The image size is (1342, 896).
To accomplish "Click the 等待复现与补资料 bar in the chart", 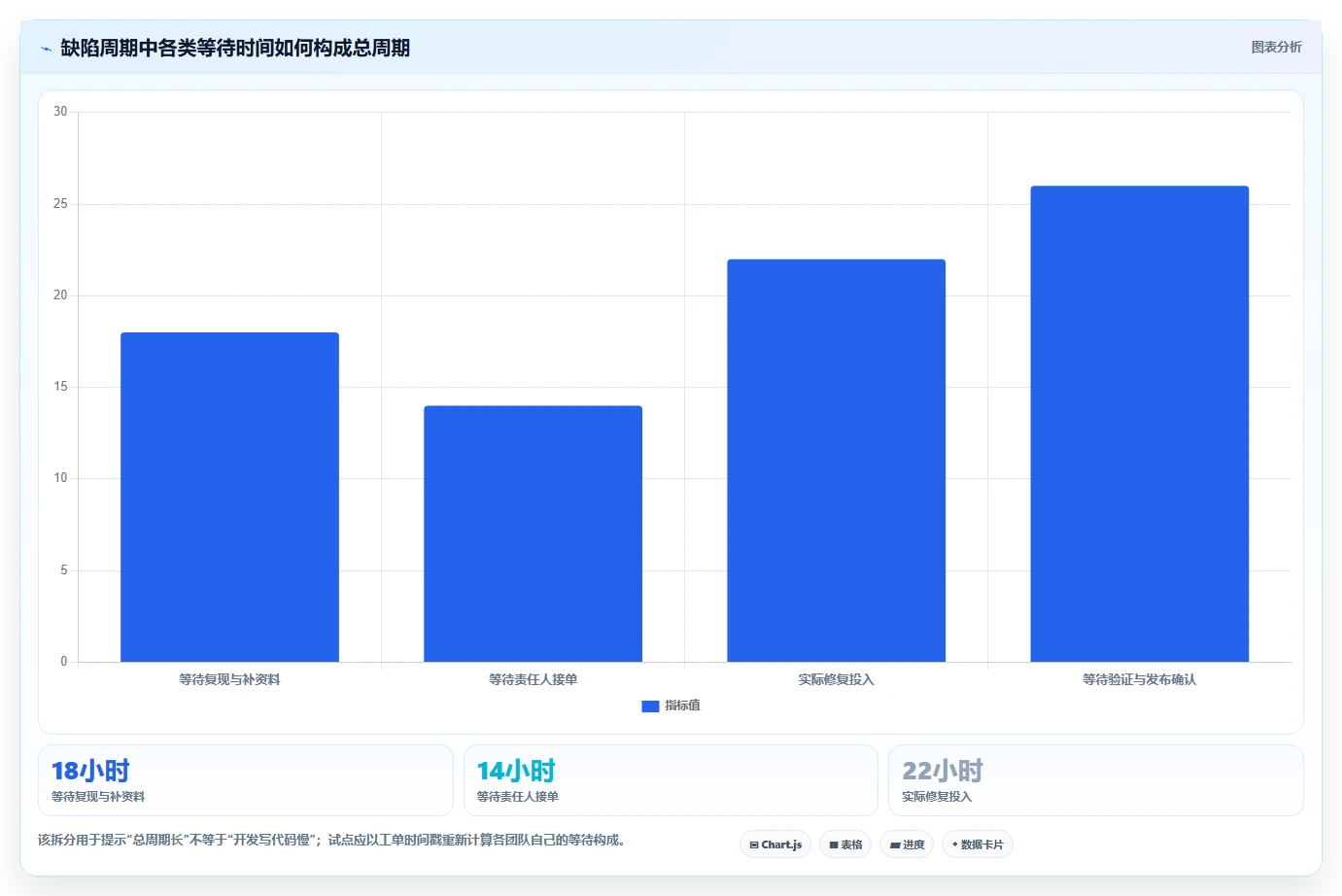I will [x=229, y=498].
